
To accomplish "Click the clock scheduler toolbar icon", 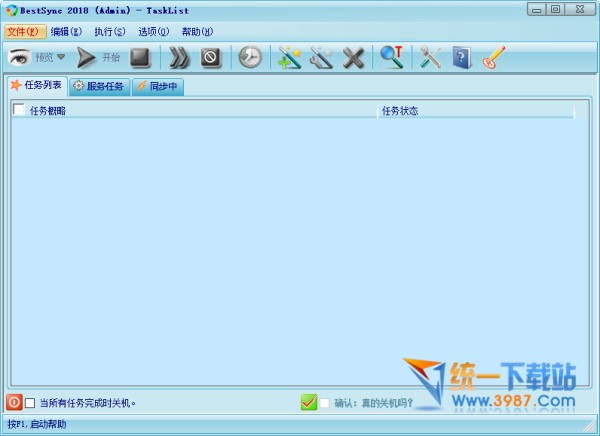I will click(x=250, y=58).
